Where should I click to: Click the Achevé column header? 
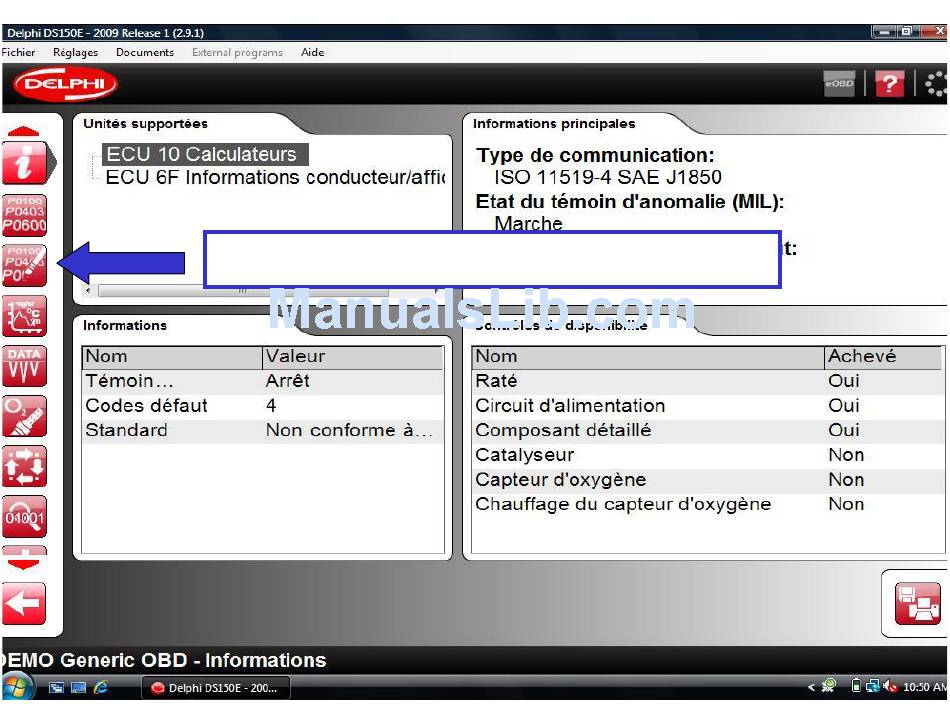[x=883, y=357]
